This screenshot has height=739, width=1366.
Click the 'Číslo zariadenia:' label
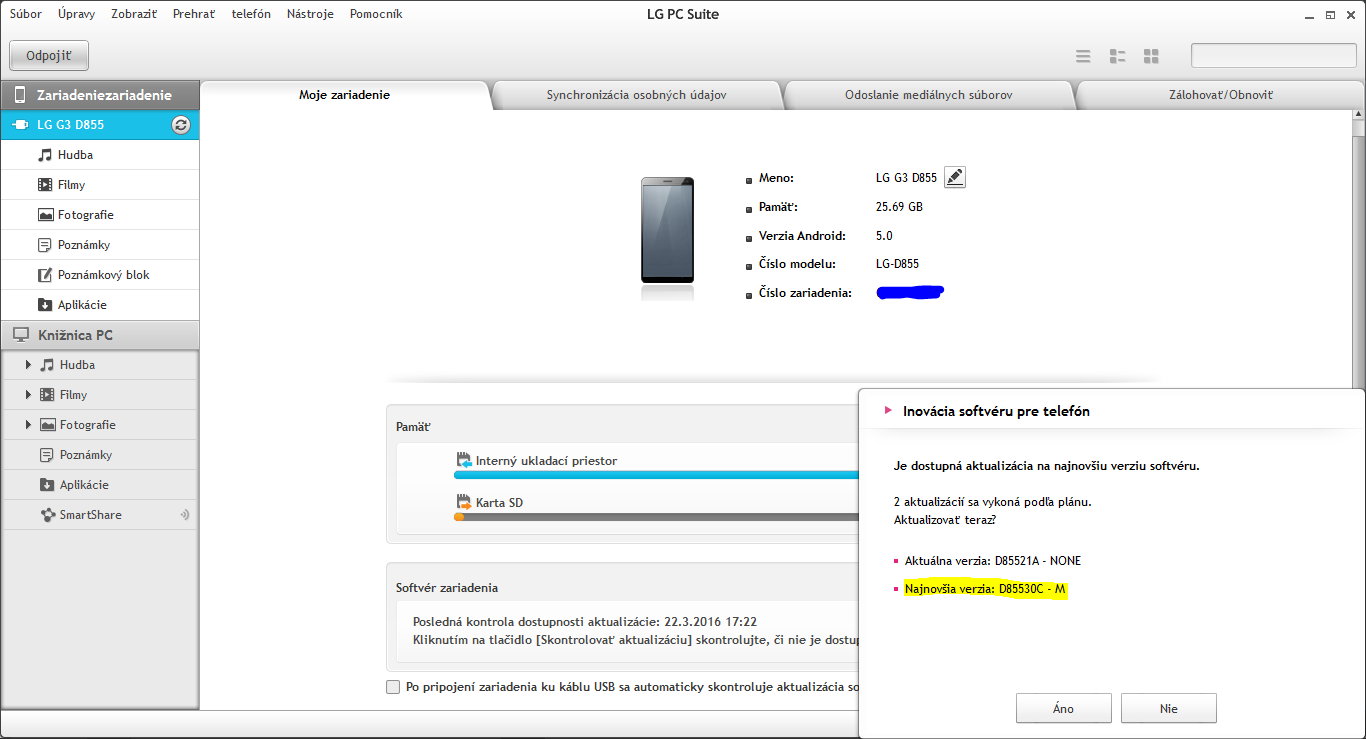(x=805, y=293)
